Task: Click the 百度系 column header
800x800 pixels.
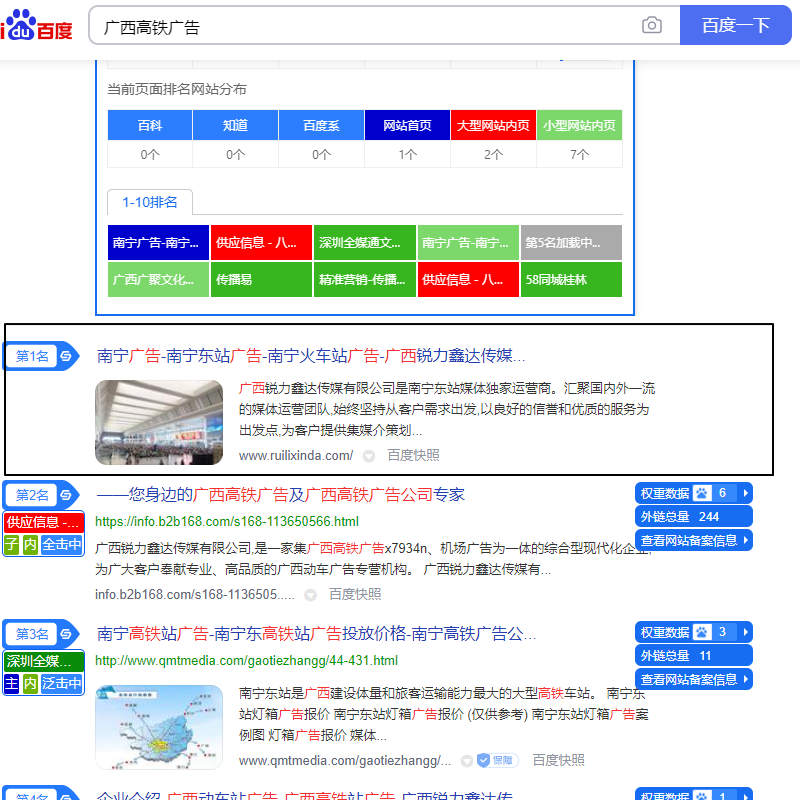Action: point(321,125)
